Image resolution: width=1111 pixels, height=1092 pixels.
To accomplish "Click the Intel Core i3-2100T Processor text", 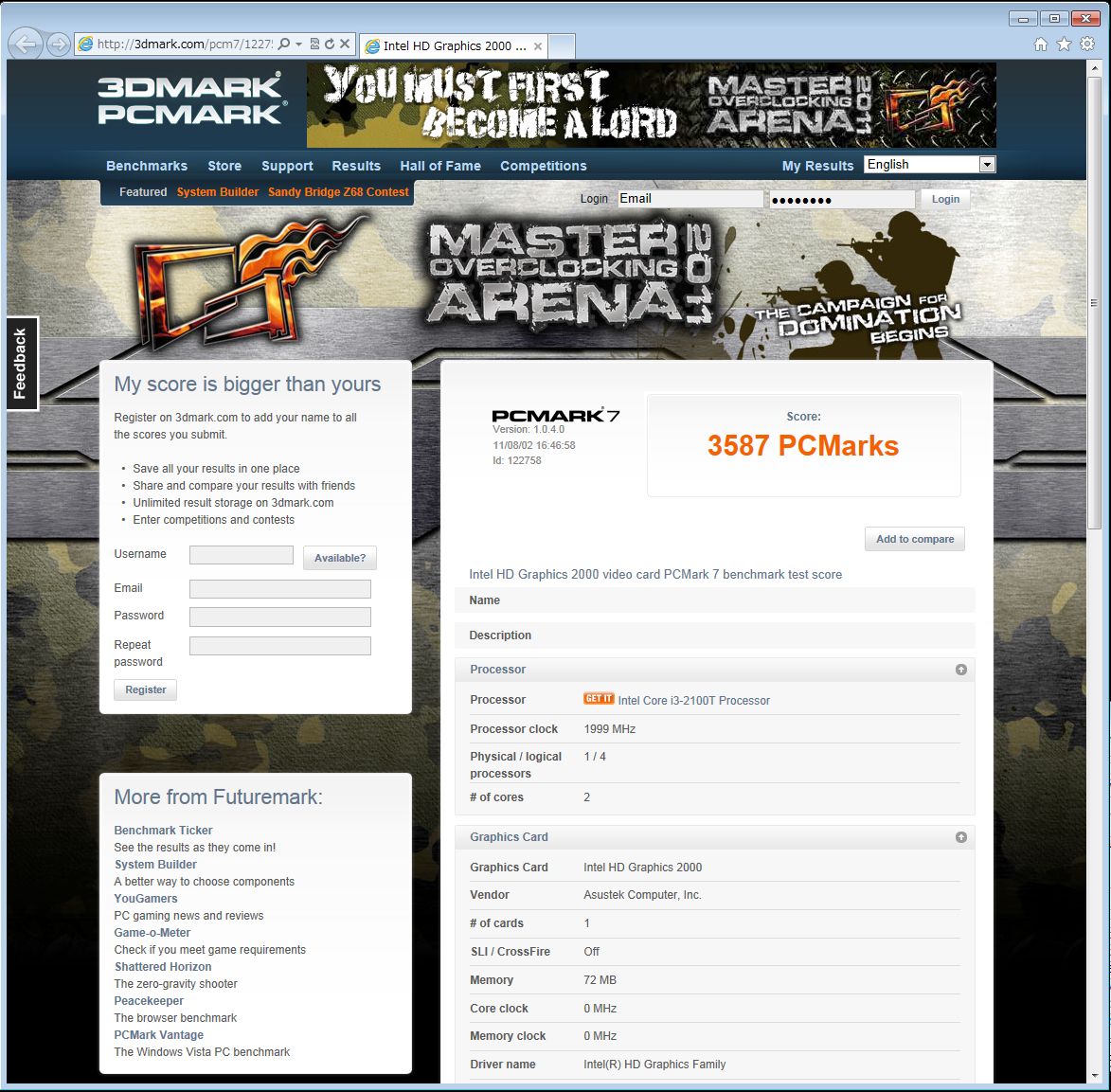I will pyautogui.click(x=693, y=701).
